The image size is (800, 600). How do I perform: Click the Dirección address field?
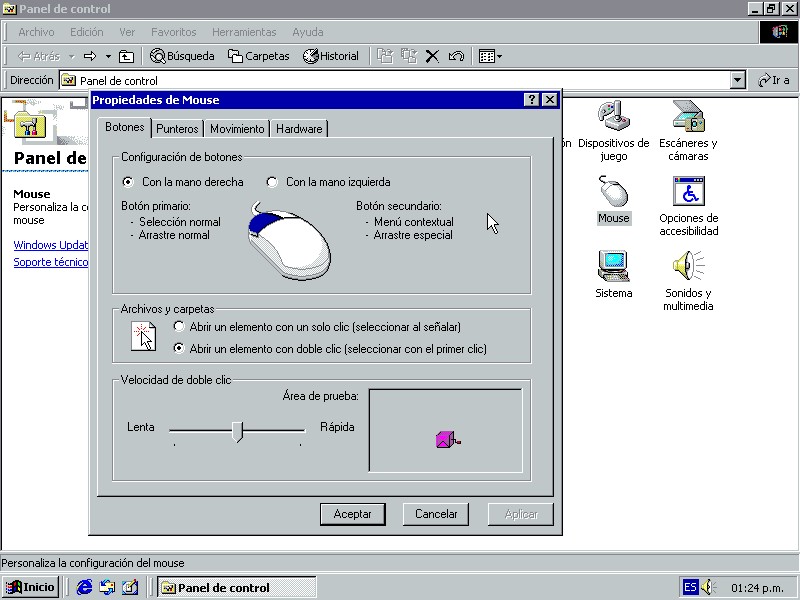[395, 80]
